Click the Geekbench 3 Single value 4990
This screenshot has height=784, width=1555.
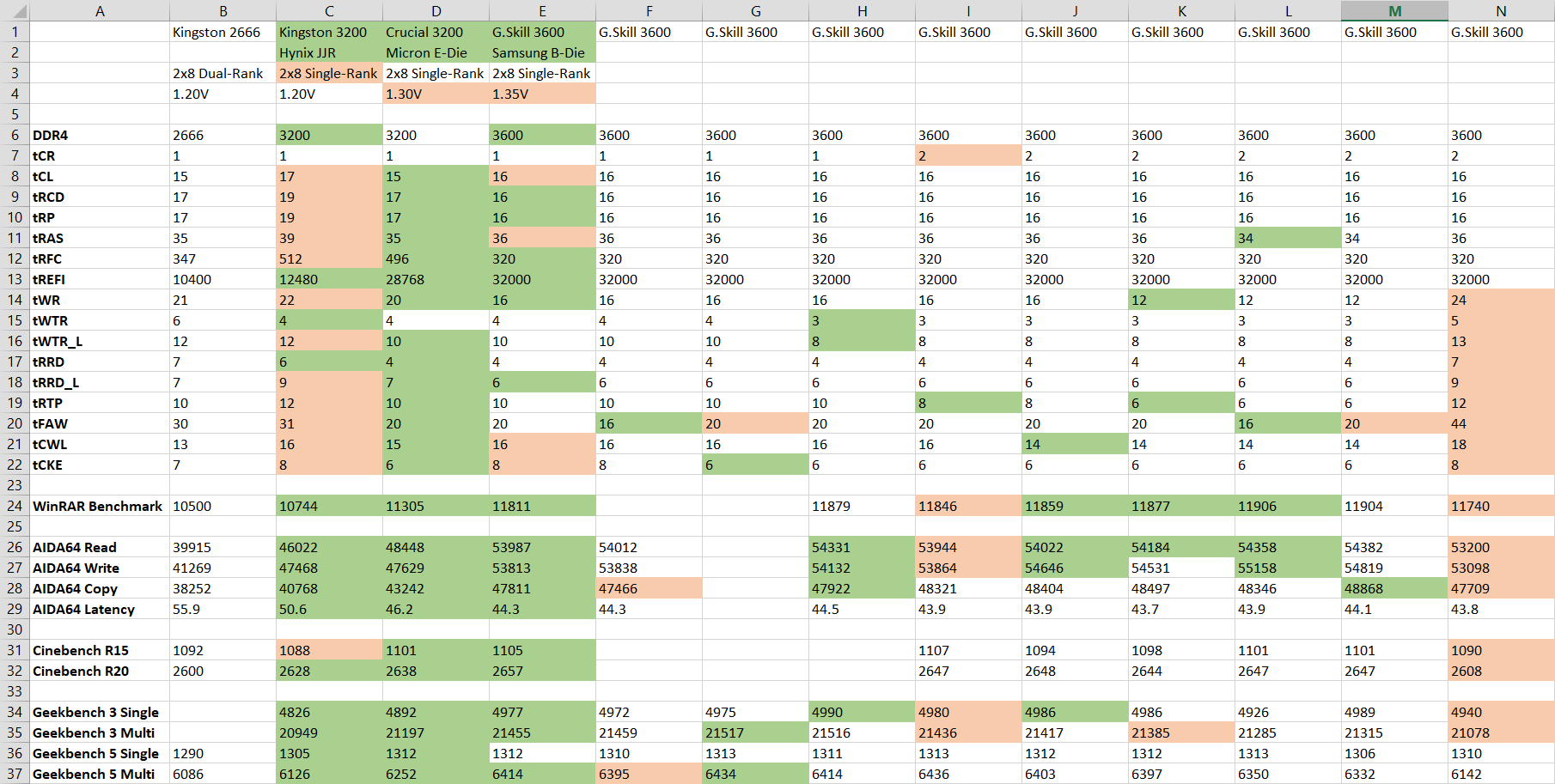tap(862, 712)
